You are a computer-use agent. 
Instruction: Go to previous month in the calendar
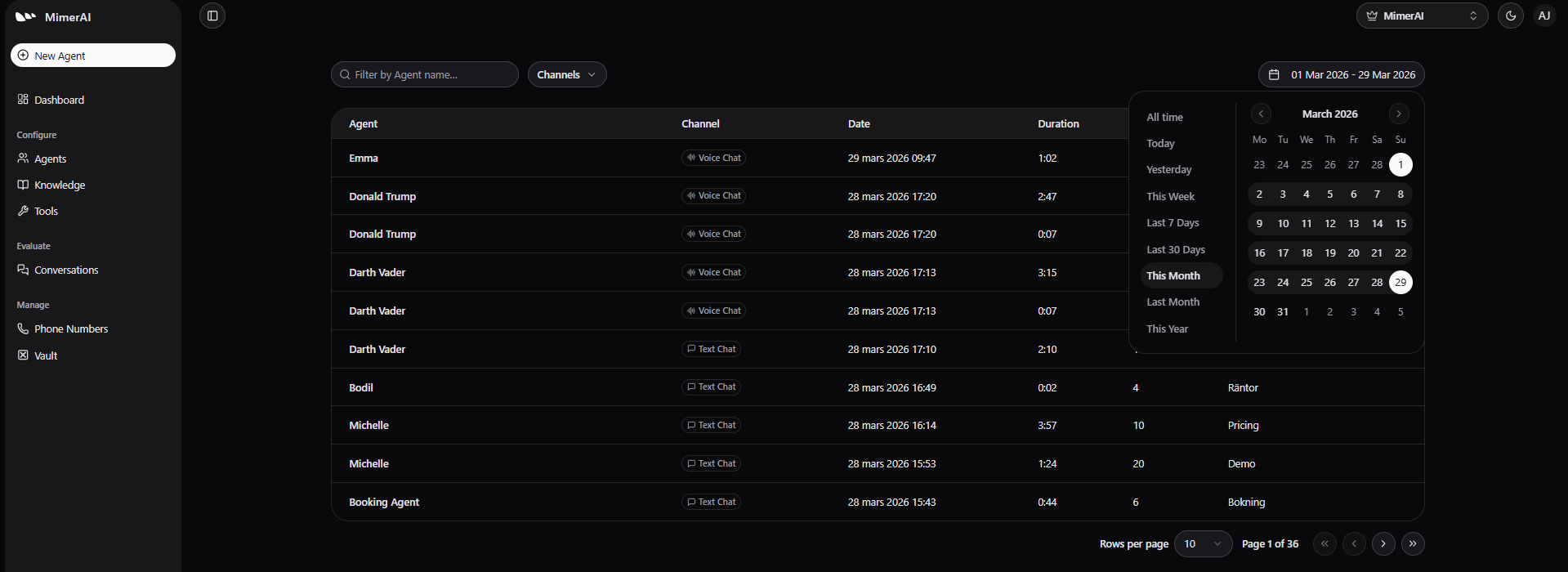pos(1261,114)
